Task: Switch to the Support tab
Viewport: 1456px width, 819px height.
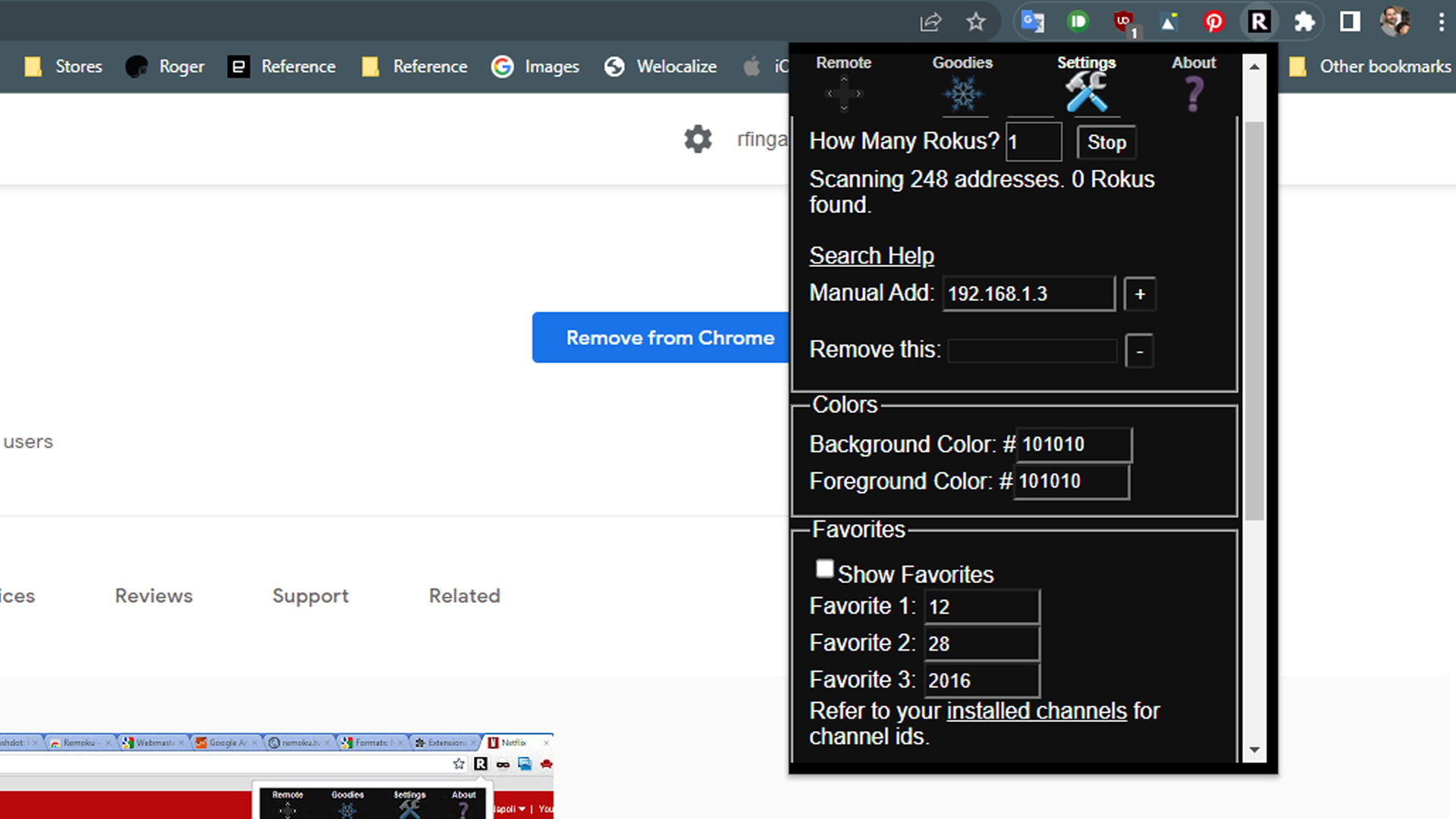Action: (310, 596)
